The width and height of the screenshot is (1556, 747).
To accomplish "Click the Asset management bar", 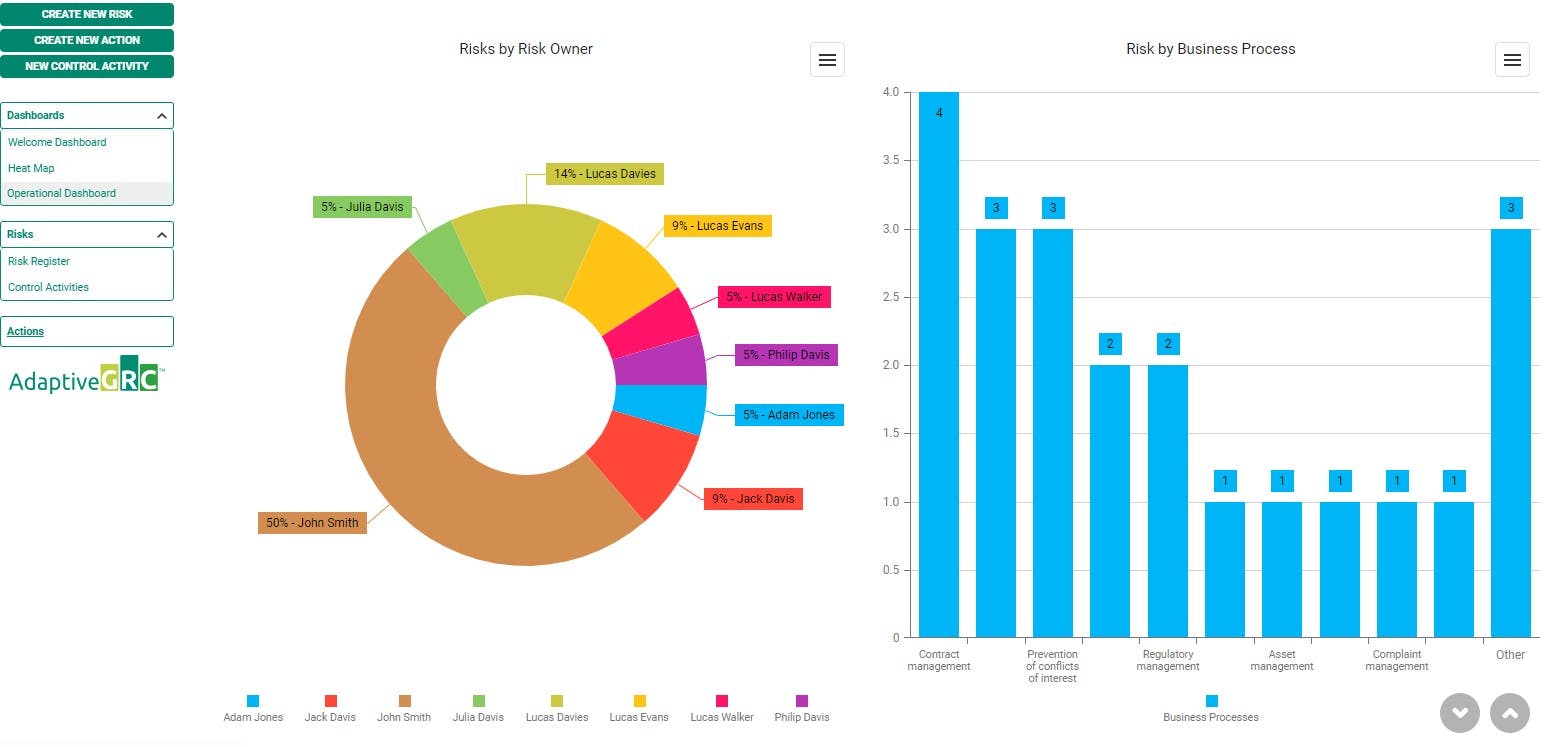I will click(1282, 569).
